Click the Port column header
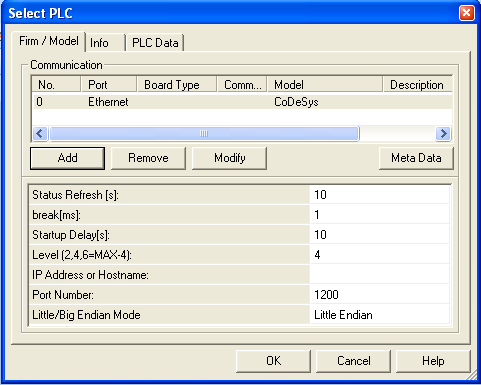 tap(109, 85)
